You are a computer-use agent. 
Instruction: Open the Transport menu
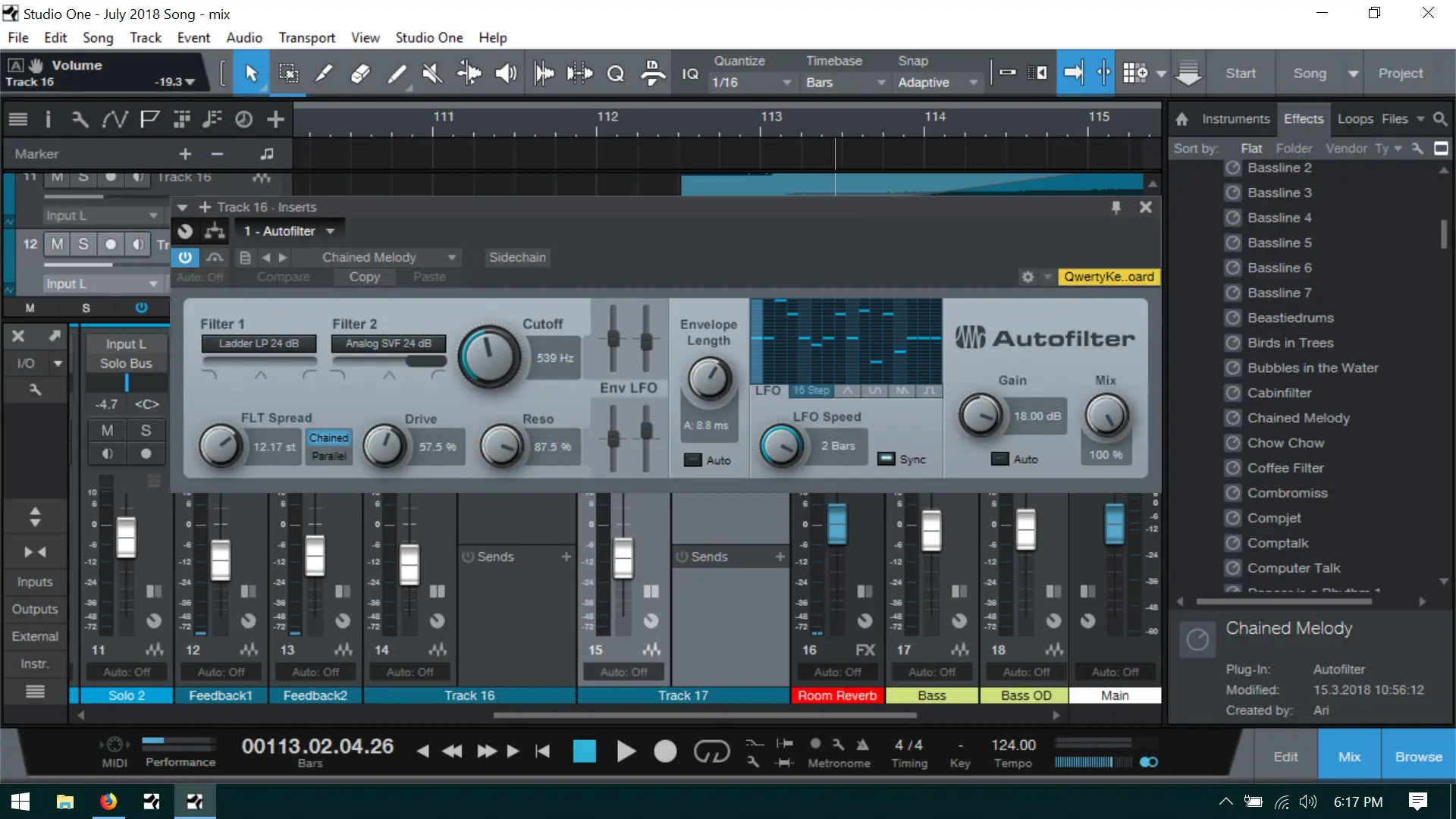(x=306, y=38)
